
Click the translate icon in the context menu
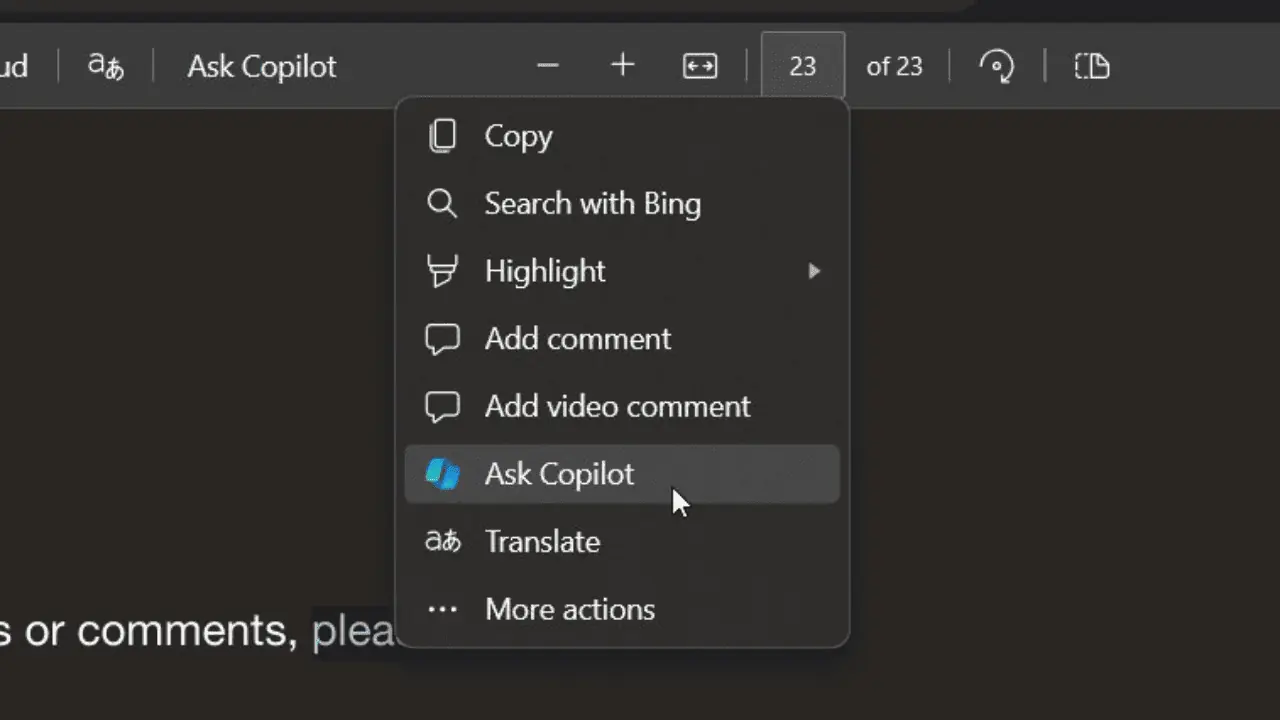(442, 542)
